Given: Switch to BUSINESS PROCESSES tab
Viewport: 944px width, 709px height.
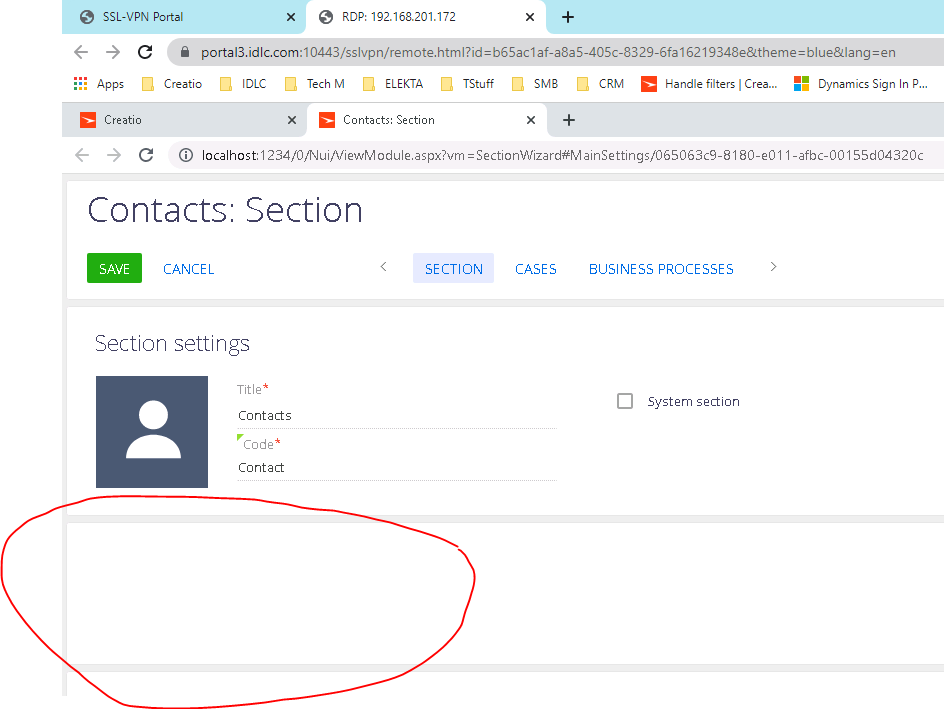Looking at the screenshot, I should (x=661, y=268).
